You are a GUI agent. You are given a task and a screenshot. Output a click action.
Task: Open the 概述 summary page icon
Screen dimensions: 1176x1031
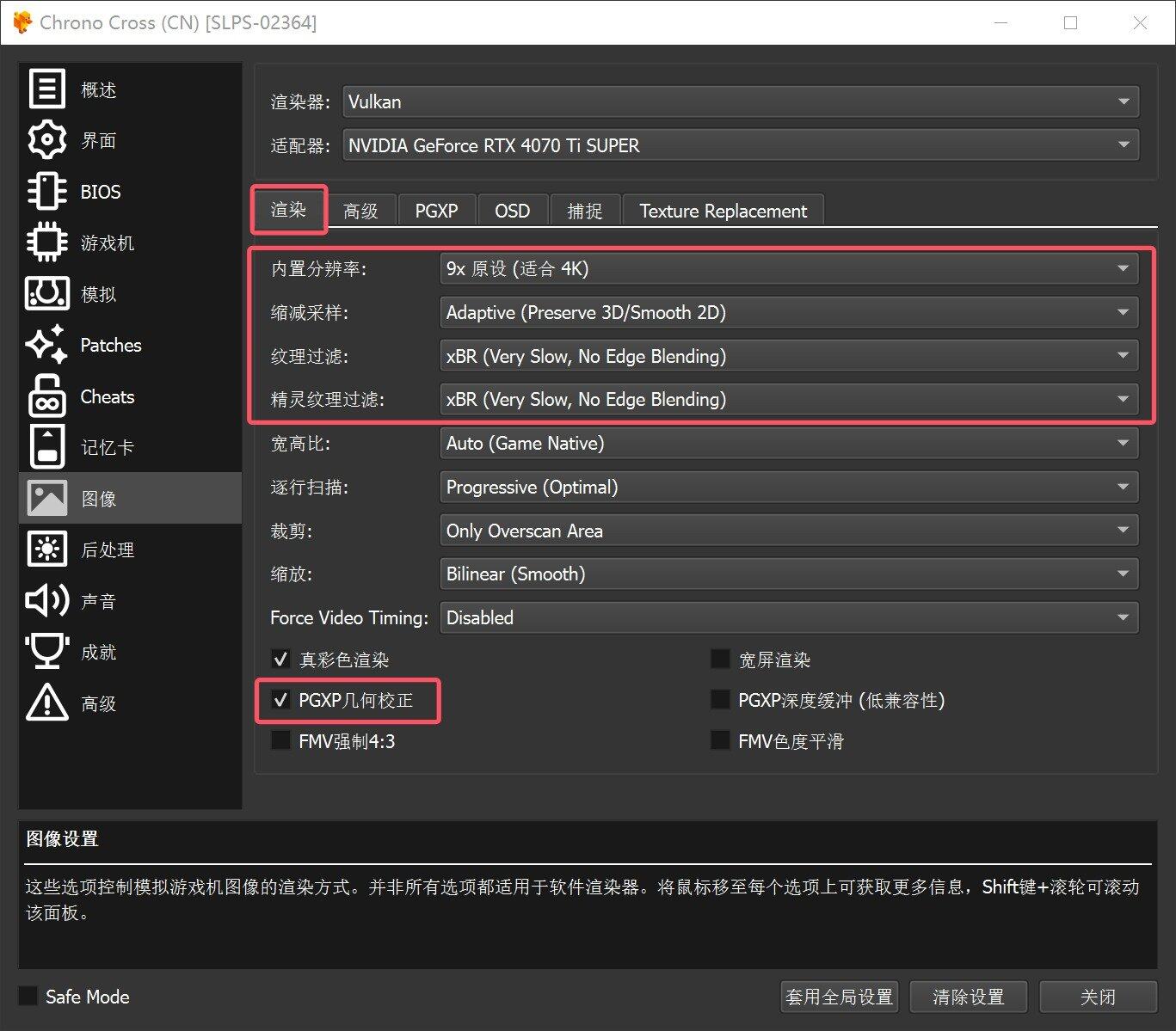pyautogui.click(x=46, y=89)
